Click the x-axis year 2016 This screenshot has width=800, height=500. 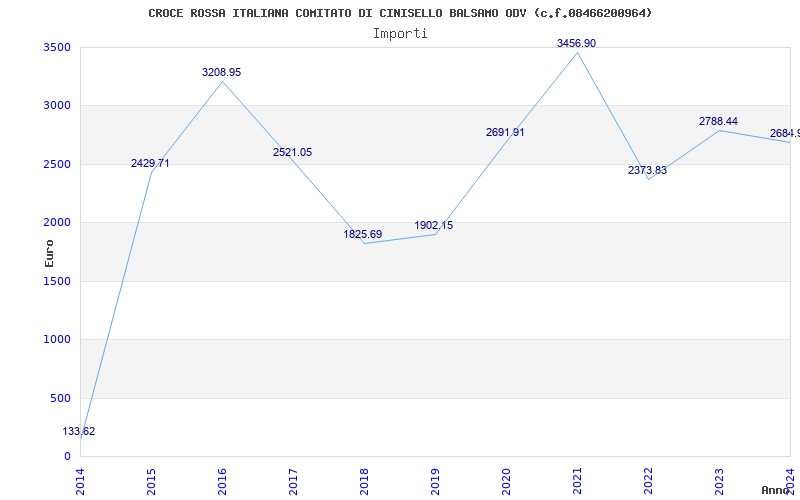pyautogui.click(x=222, y=482)
